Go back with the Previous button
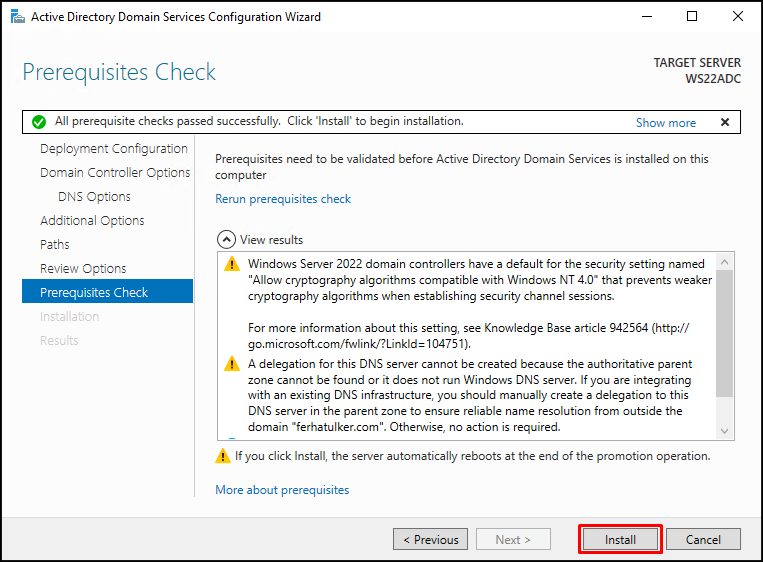This screenshot has height=562, width=763. coord(431,539)
